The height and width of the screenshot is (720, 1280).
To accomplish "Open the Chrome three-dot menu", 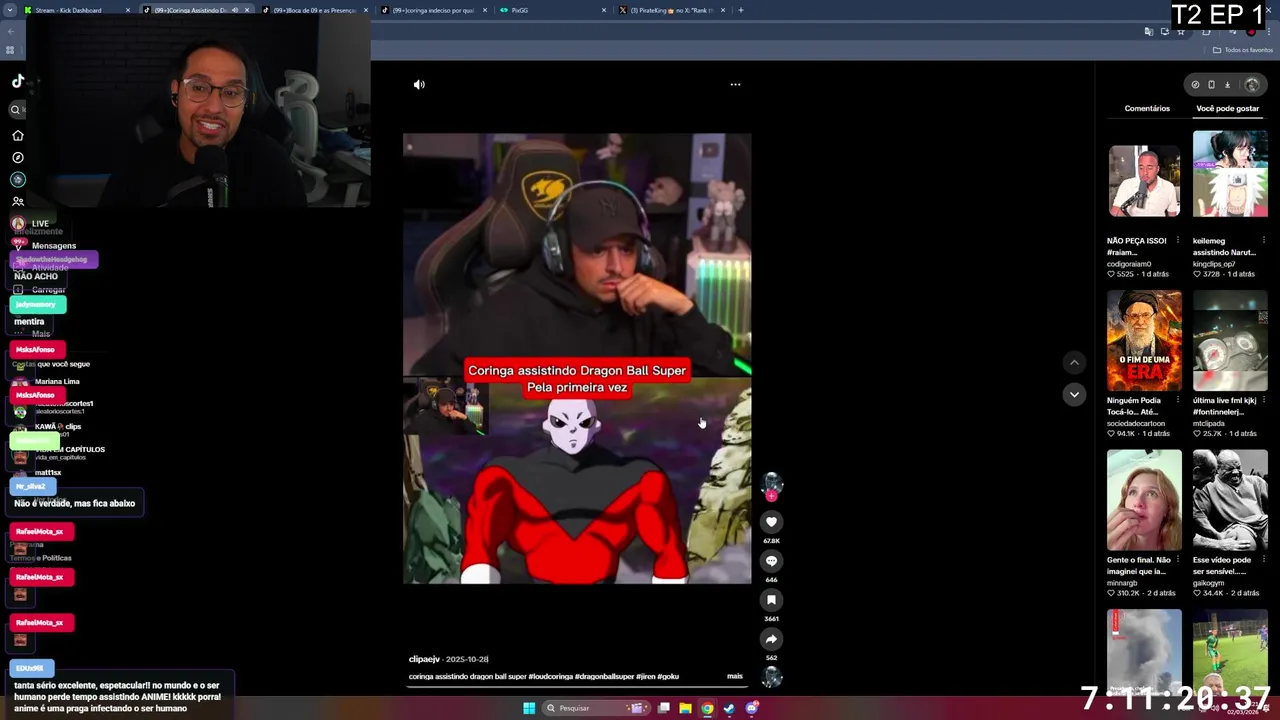I will coord(1269,32).
